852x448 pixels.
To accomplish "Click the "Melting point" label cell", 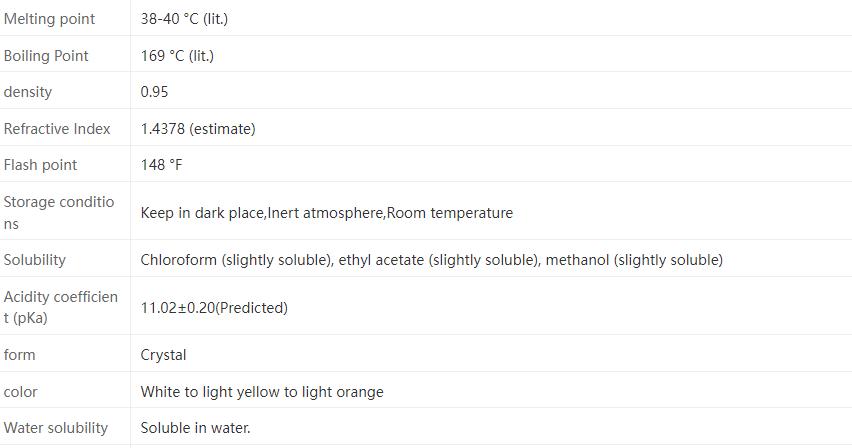I will point(50,19).
